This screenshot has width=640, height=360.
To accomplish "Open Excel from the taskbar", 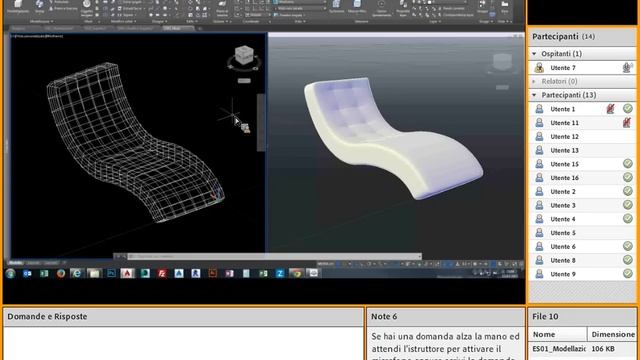I will (44, 273).
